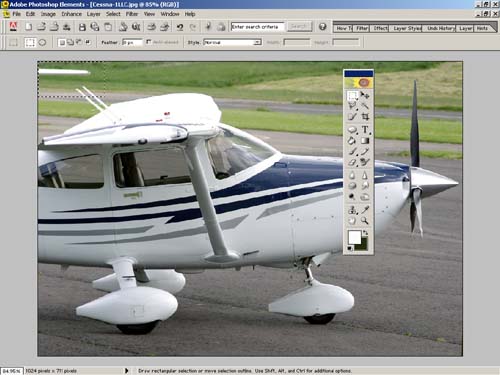The height and width of the screenshot is (375, 500).
Task: Pick the Eyedropper tool
Action: (365, 210)
